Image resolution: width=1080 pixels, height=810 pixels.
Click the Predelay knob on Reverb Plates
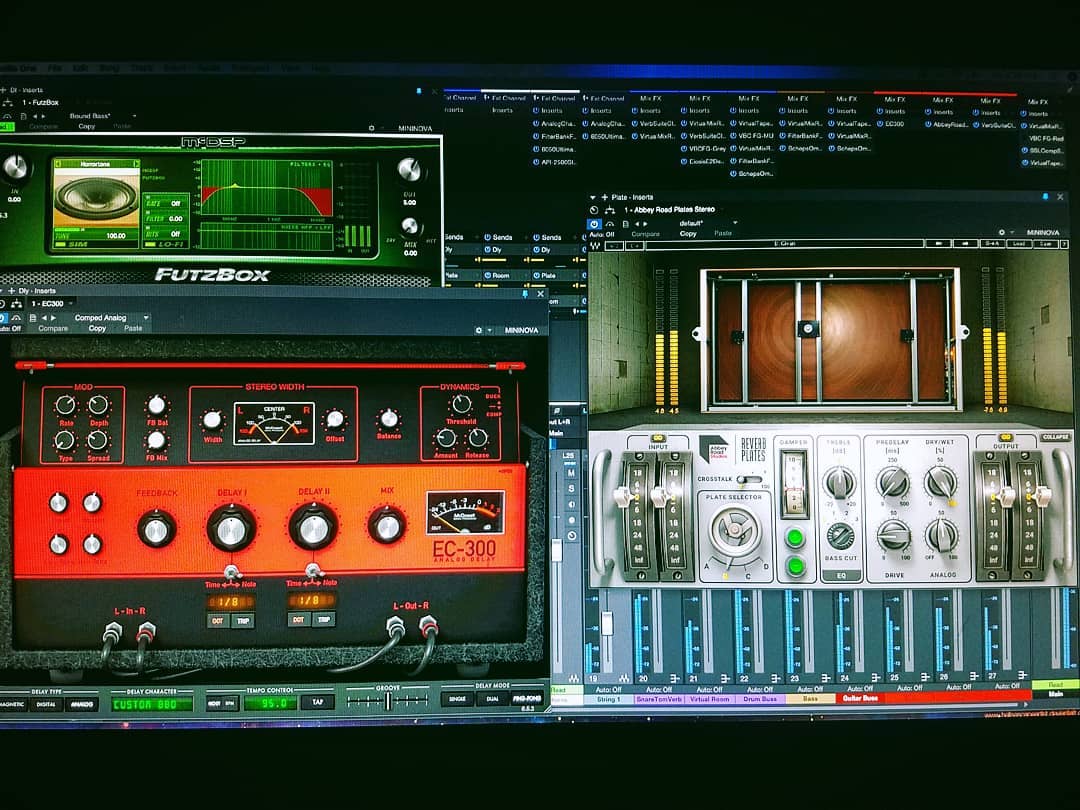[892, 483]
